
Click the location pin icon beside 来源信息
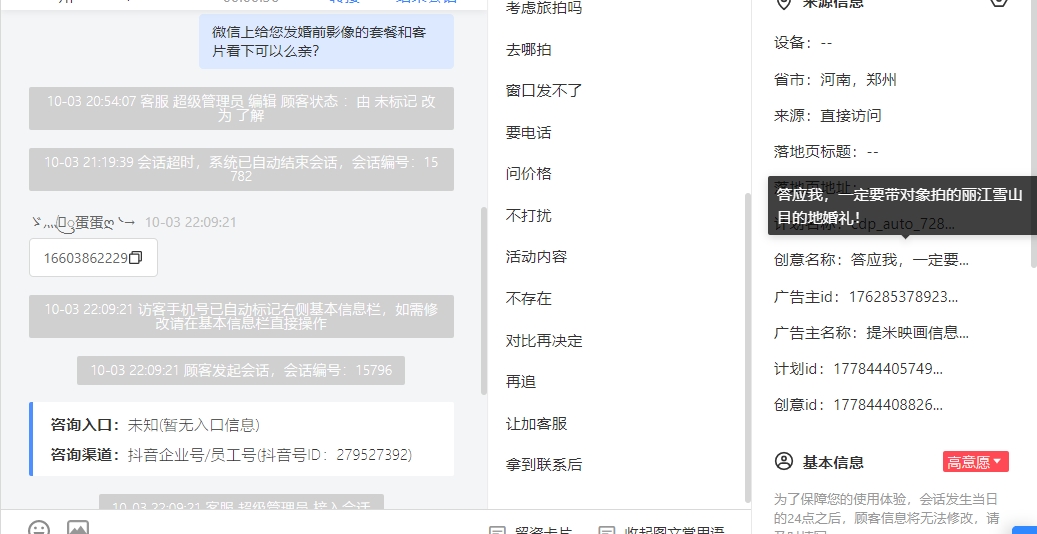(784, 3)
